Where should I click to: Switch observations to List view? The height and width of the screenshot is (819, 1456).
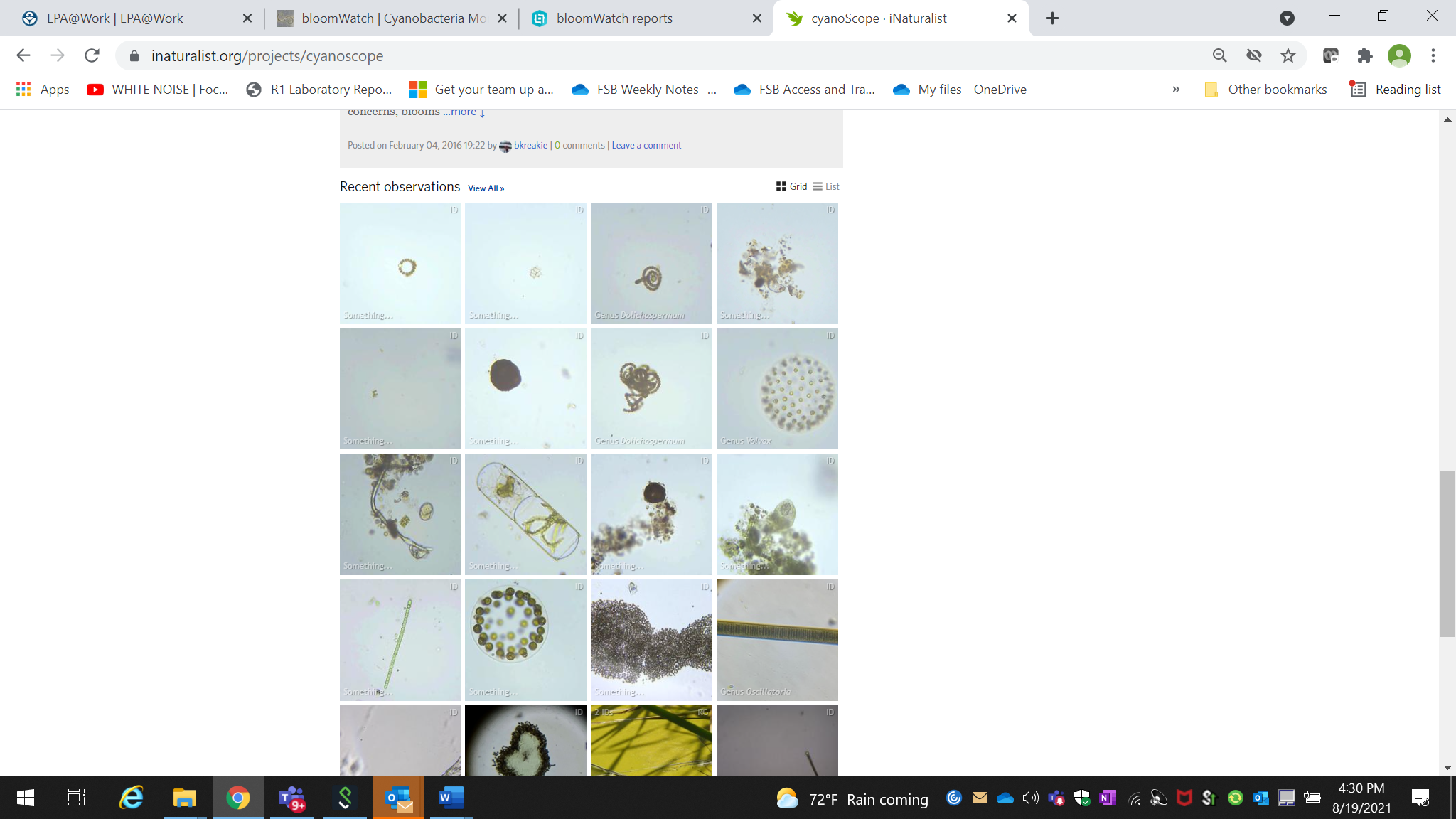click(826, 186)
